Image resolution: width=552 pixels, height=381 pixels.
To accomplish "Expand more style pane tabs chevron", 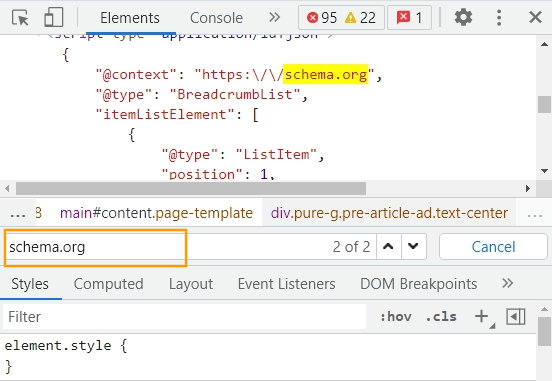I will pos(507,283).
